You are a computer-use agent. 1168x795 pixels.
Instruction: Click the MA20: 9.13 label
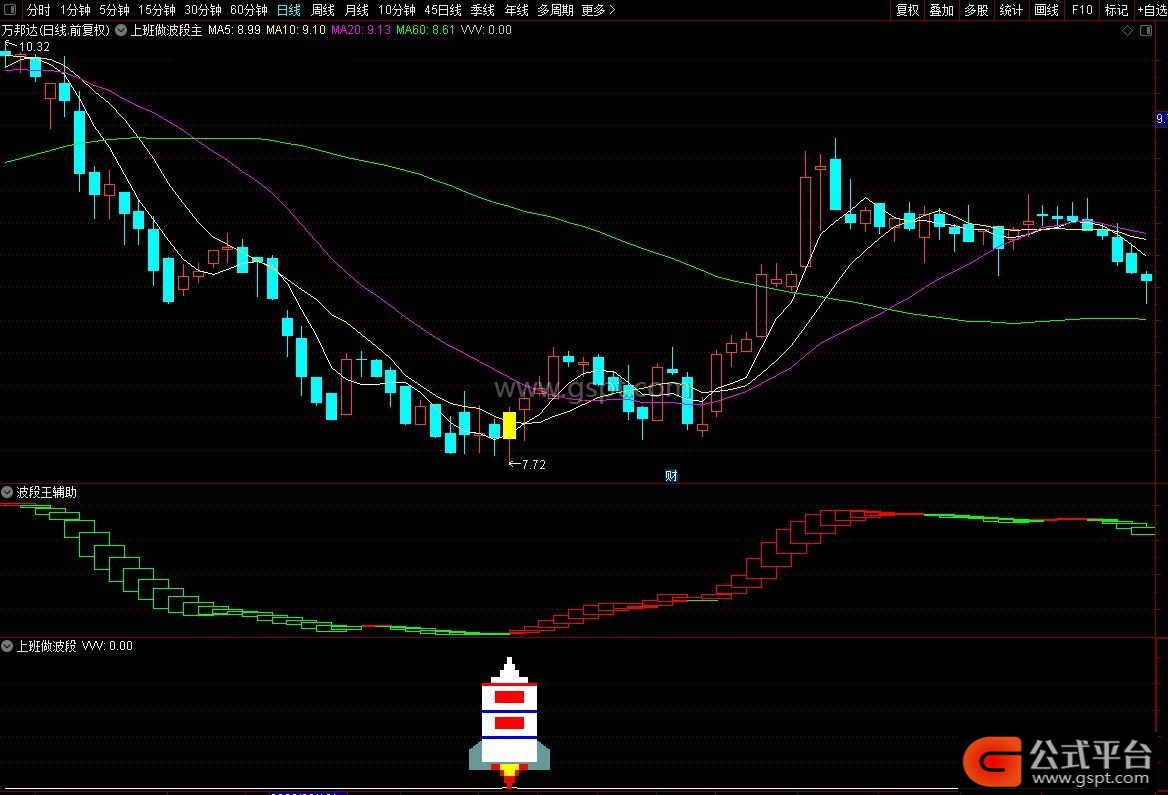(x=361, y=30)
